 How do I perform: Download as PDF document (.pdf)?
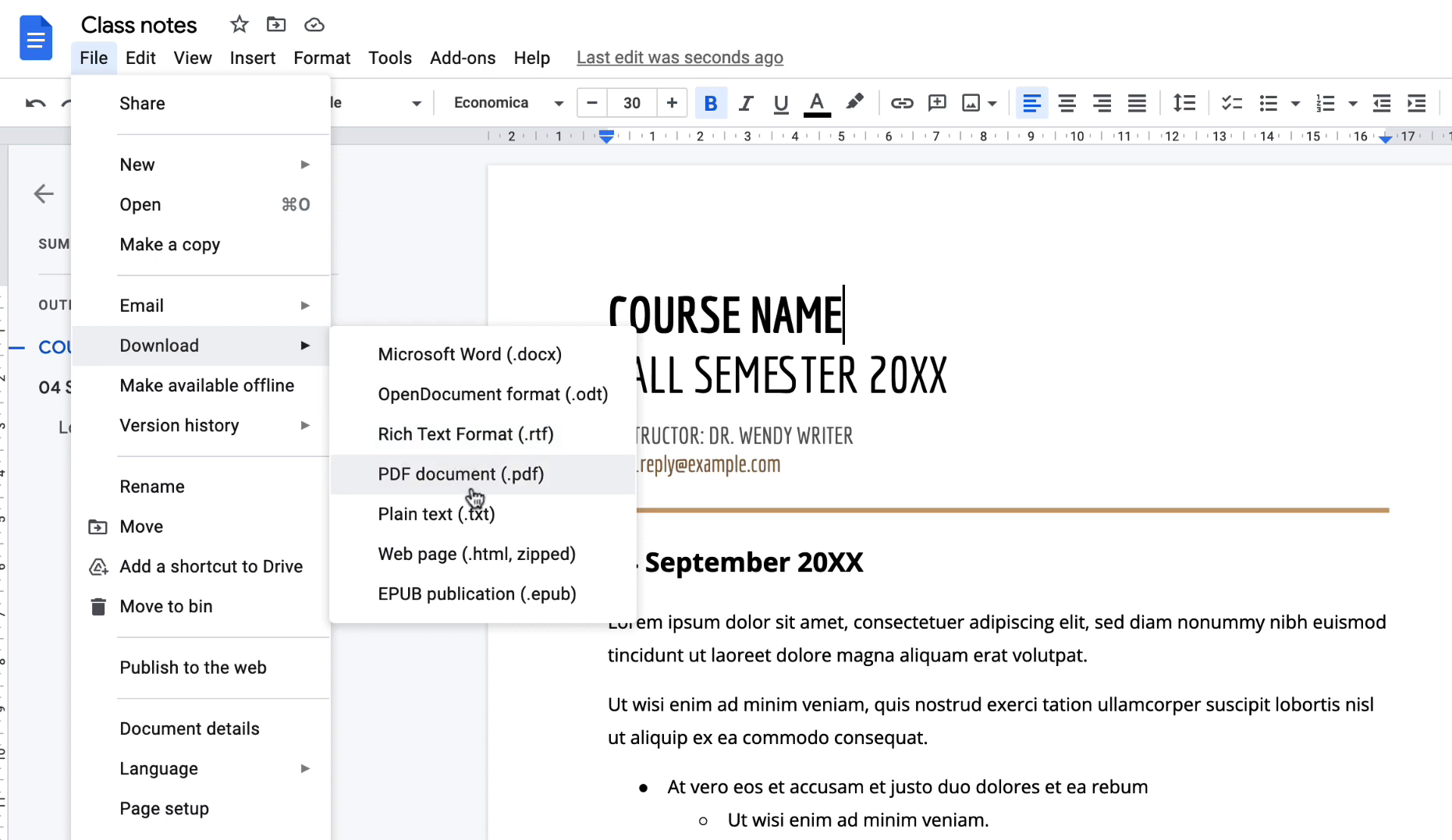[483, 474]
